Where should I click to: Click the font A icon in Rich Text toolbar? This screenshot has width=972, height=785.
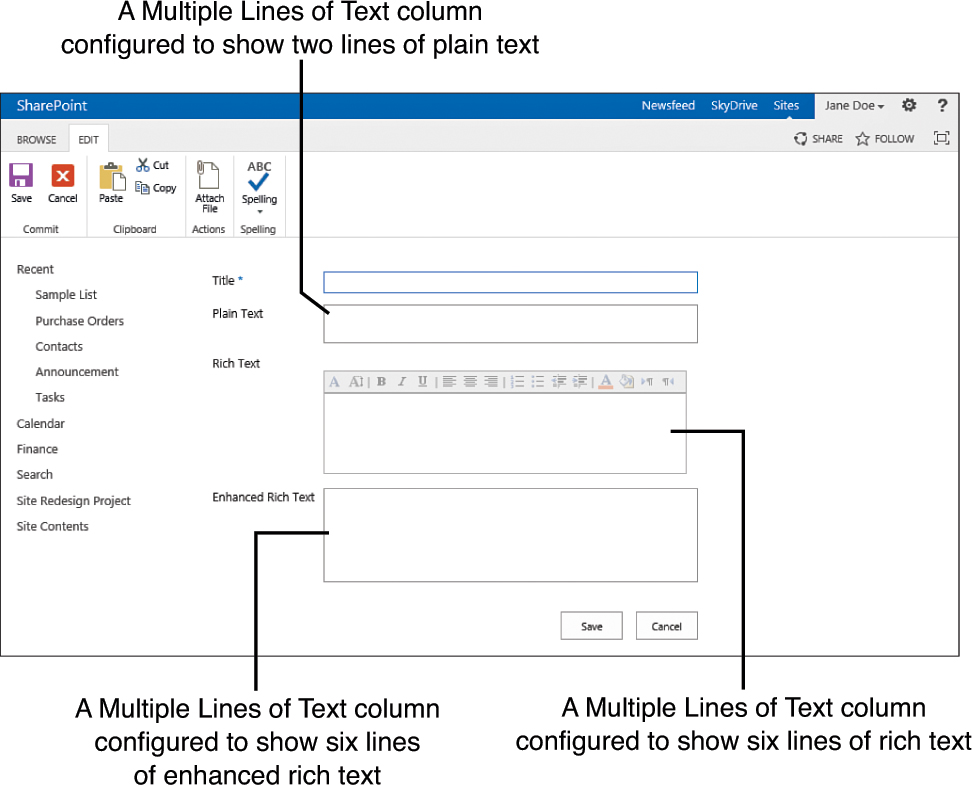334,381
